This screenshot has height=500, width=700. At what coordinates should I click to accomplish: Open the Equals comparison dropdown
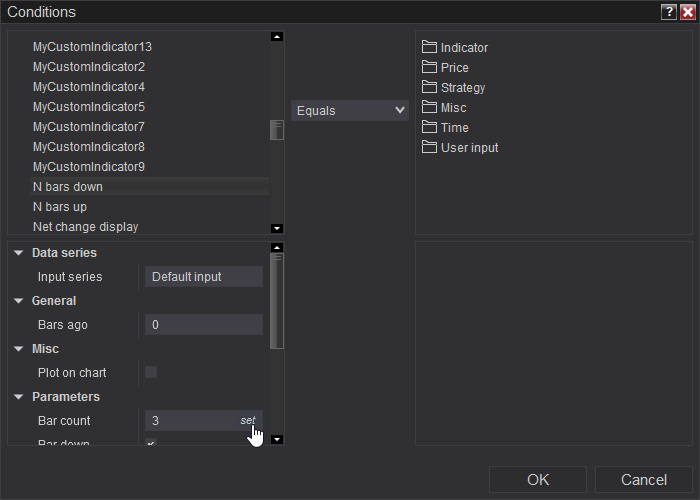point(349,110)
